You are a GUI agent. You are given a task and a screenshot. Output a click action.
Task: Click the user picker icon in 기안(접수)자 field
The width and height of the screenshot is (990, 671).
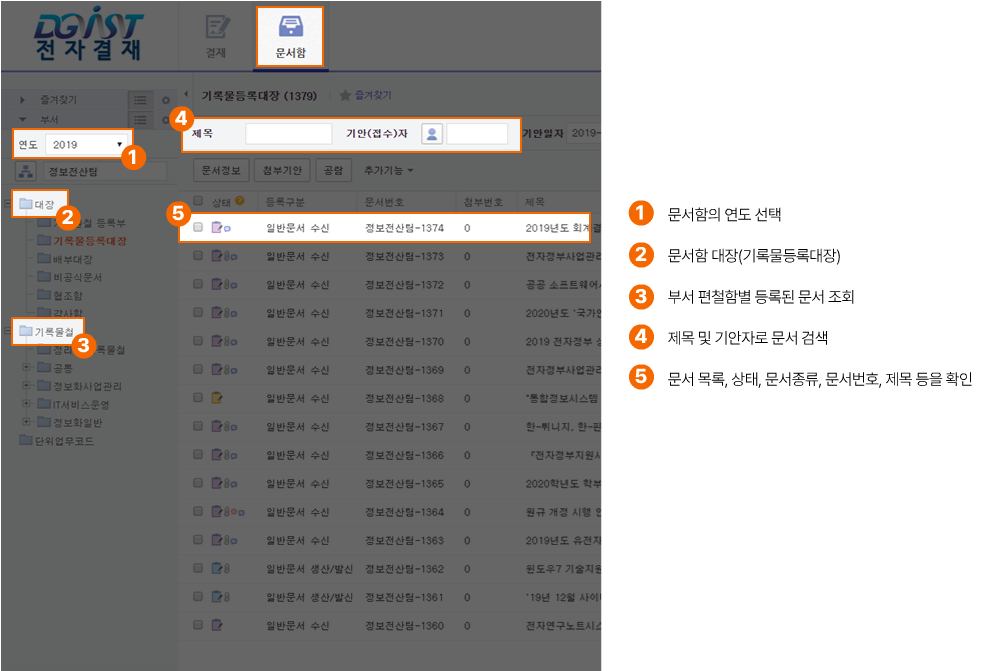(430, 132)
